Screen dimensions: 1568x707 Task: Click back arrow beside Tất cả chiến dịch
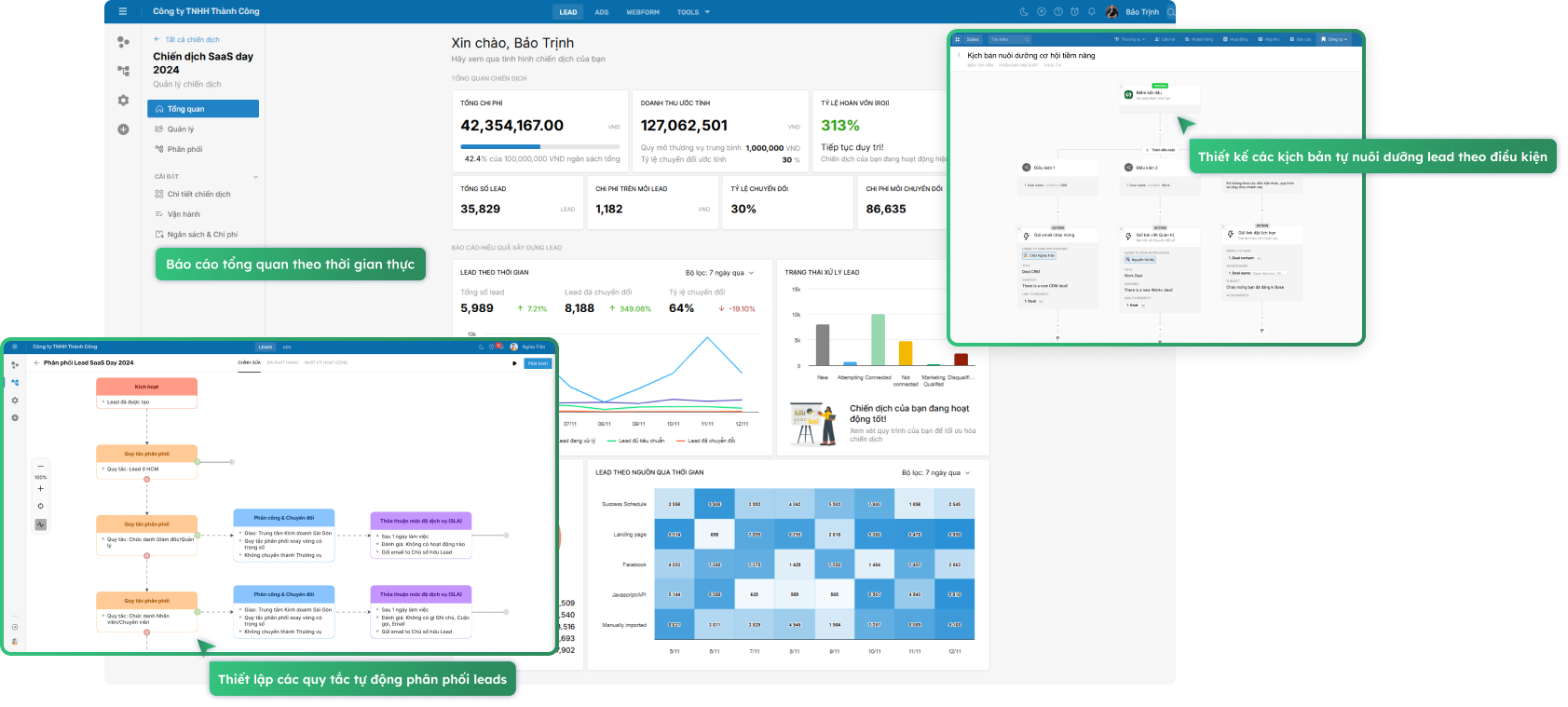coord(157,39)
